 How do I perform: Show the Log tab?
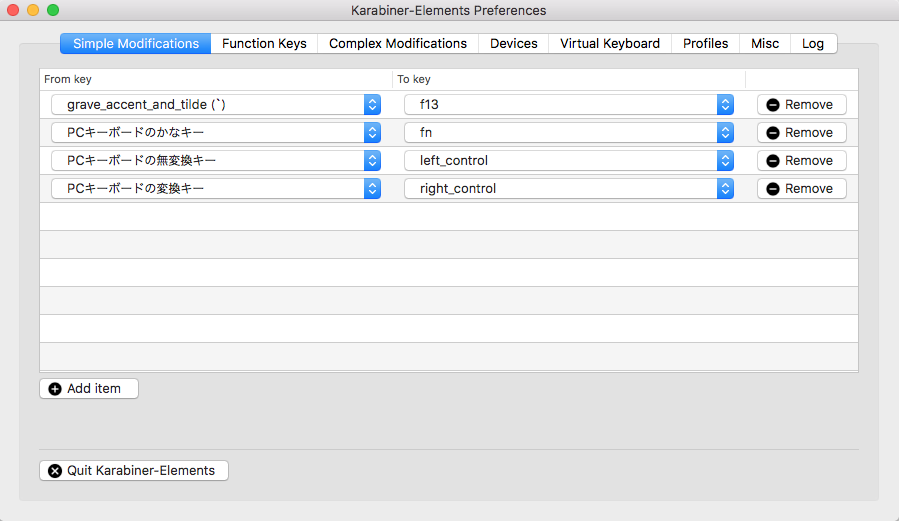[x=813, y=44]
